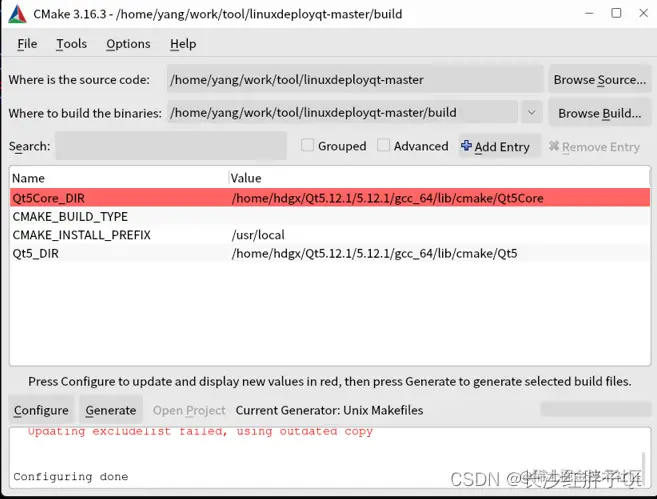Click the Generate button
This screenshot has height=499, width=657.
[111, 410]
